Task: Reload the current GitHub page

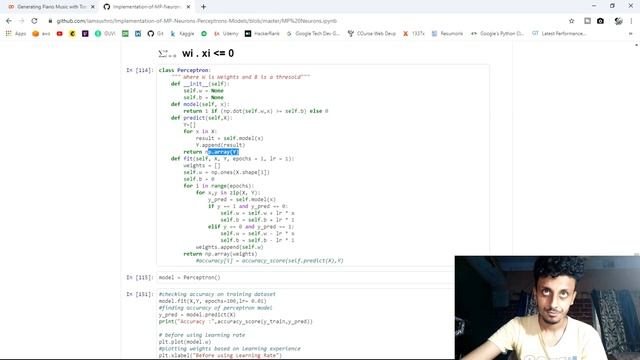Action: pyautogui.click(x=34, y=21)
